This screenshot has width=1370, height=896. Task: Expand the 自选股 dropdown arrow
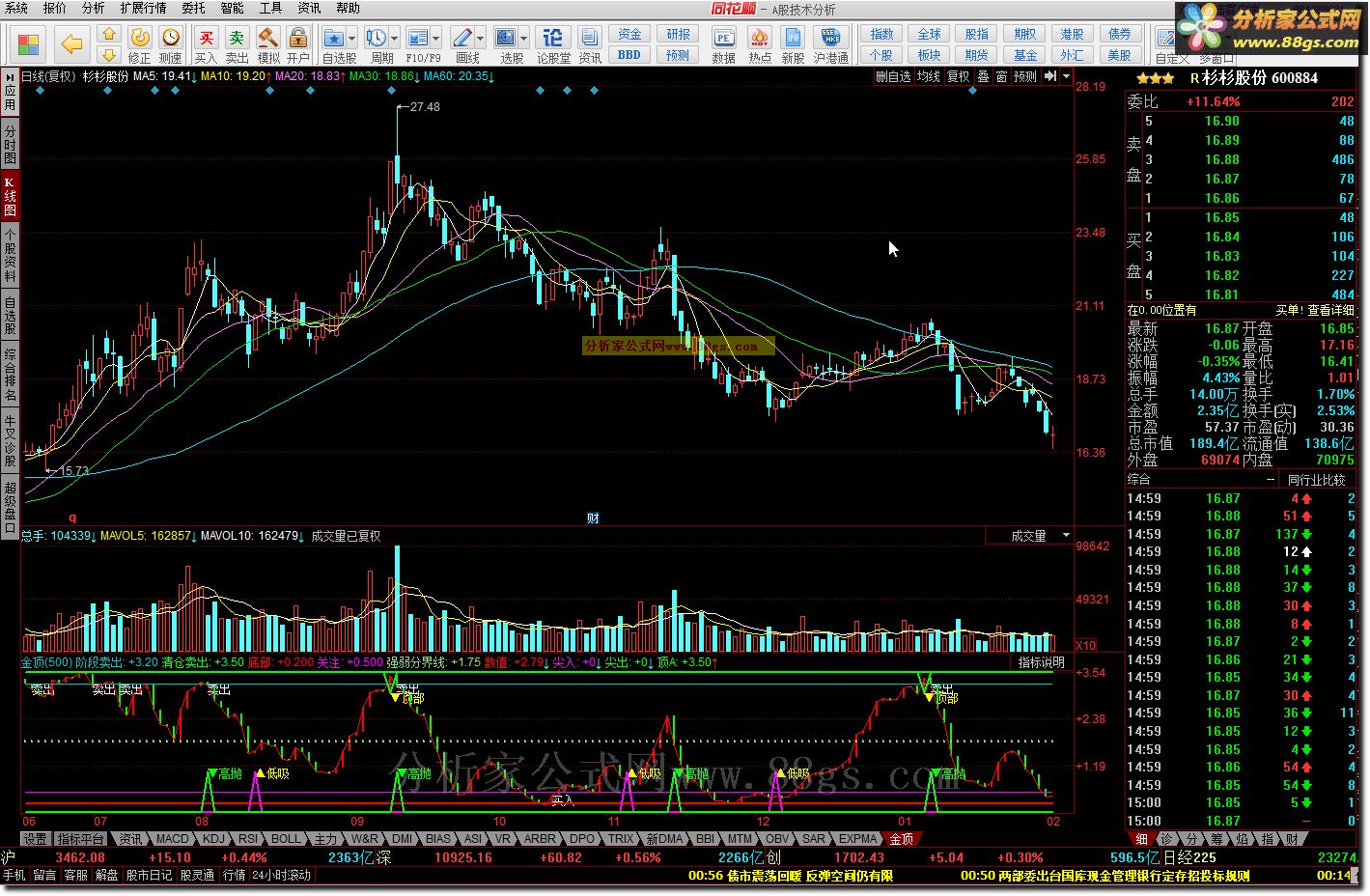[x=351, y=39]
